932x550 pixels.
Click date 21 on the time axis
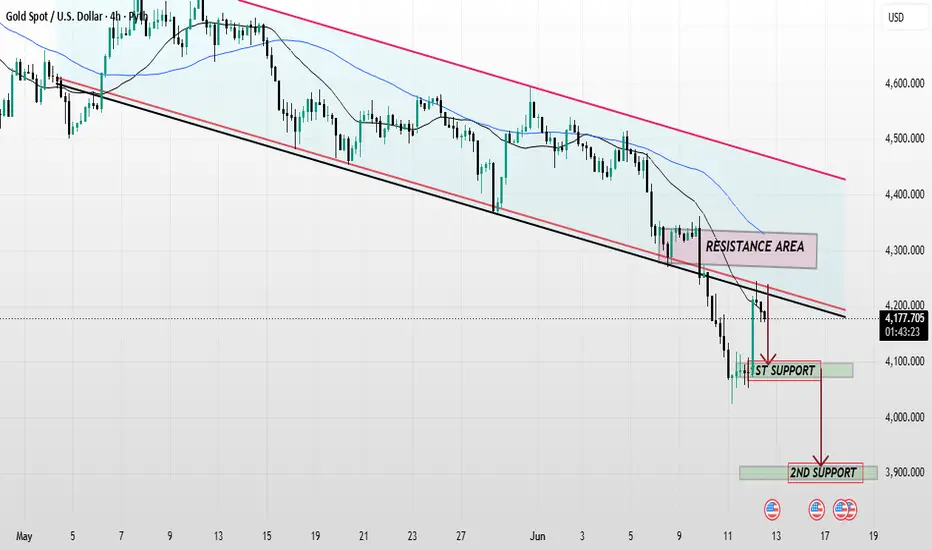click(x=364, y=536)
